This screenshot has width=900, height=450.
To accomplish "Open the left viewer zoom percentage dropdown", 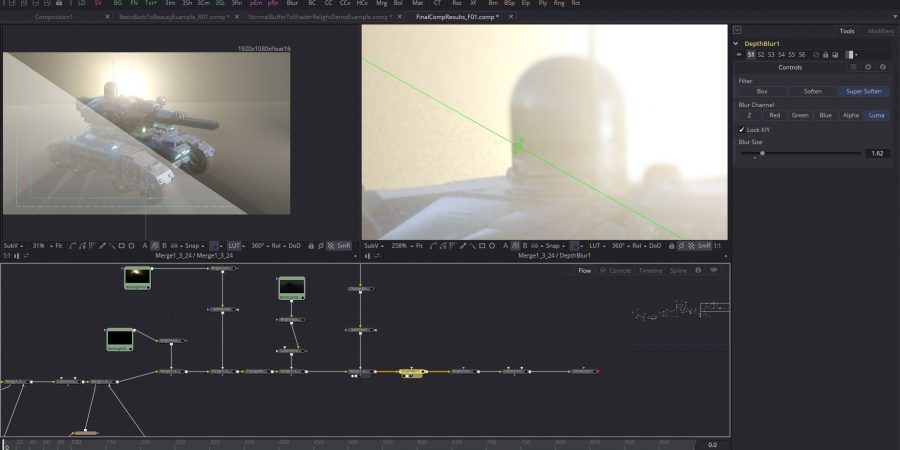I will (40, 245).
